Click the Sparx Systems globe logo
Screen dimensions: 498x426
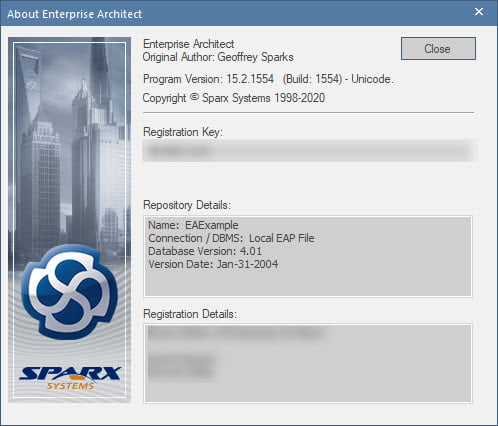click(x=70, y=292)
